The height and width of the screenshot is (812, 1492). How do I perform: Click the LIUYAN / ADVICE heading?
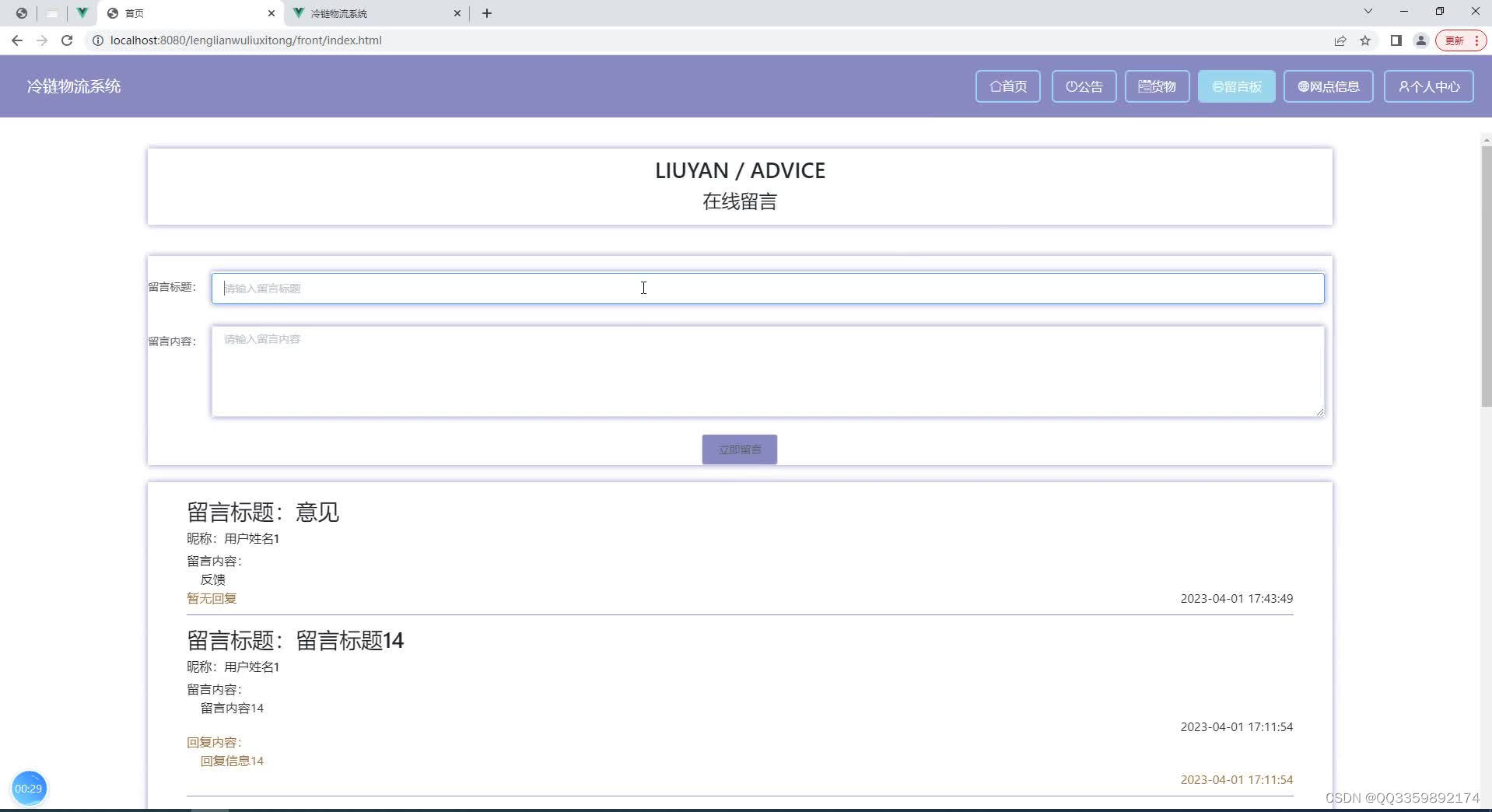click(740, 170)
